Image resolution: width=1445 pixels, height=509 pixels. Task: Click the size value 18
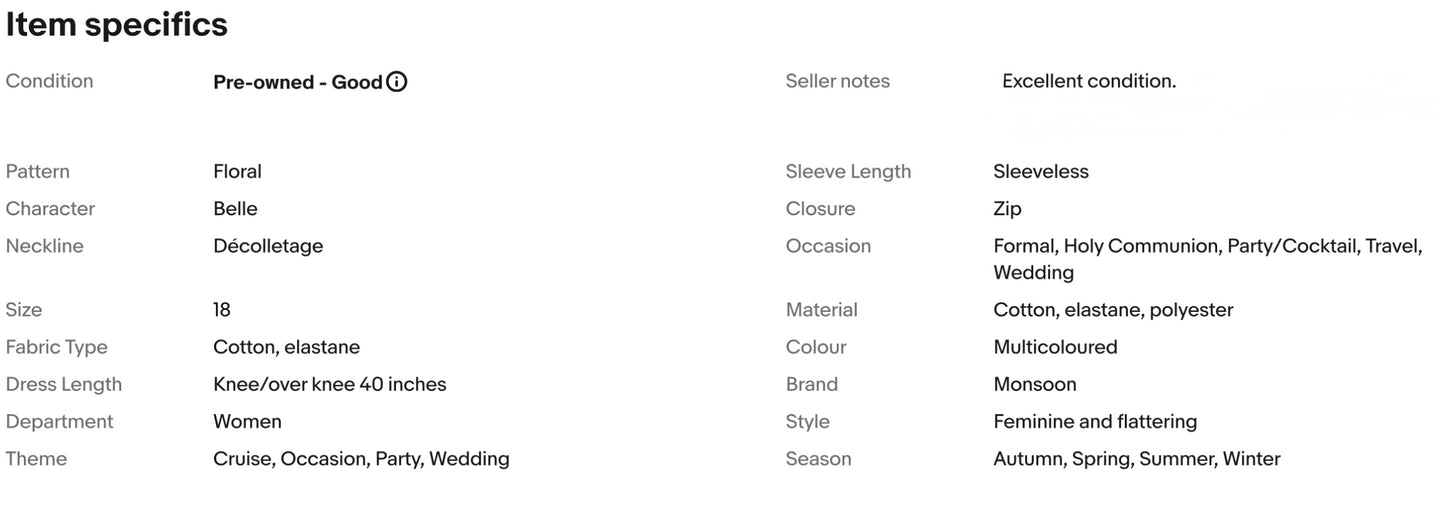pyautogui.click(x=222, y=310)
